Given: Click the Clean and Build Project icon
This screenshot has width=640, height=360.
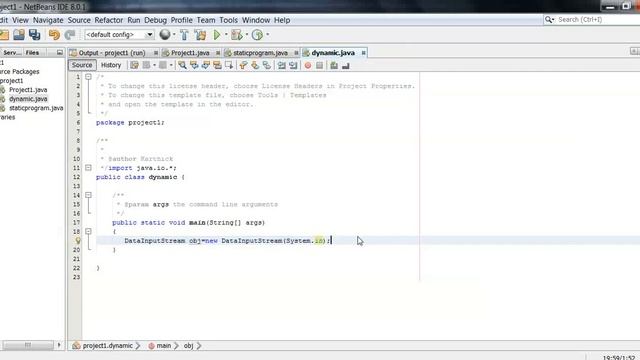Looking at the screenshot, I should coord(200,35).
